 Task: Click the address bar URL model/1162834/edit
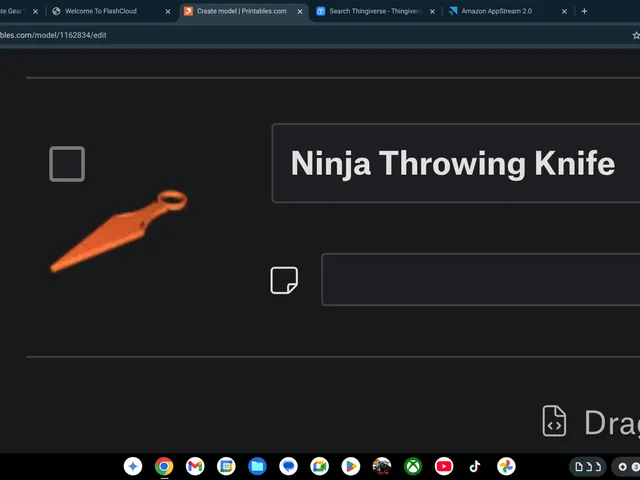point(53,35)
